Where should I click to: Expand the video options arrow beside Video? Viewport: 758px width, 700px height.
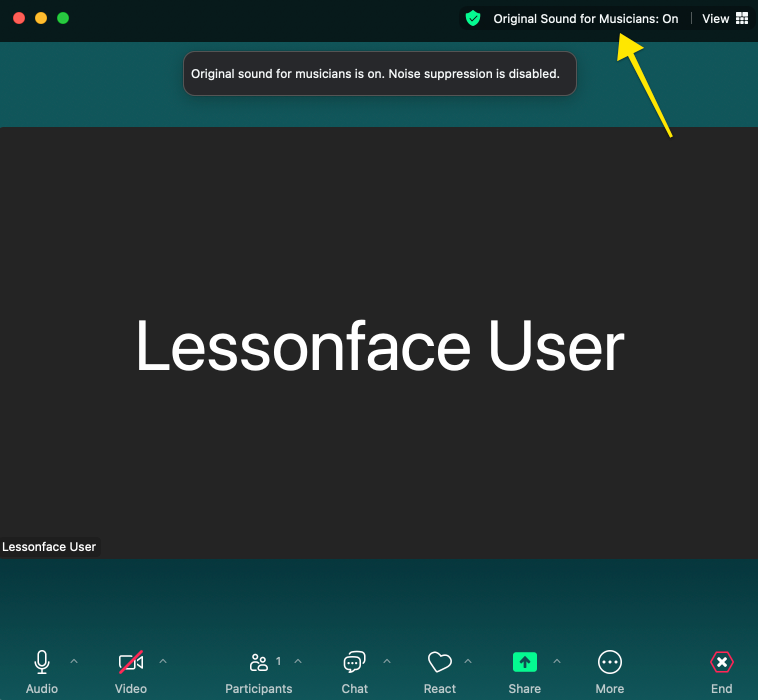pos(163,661)
